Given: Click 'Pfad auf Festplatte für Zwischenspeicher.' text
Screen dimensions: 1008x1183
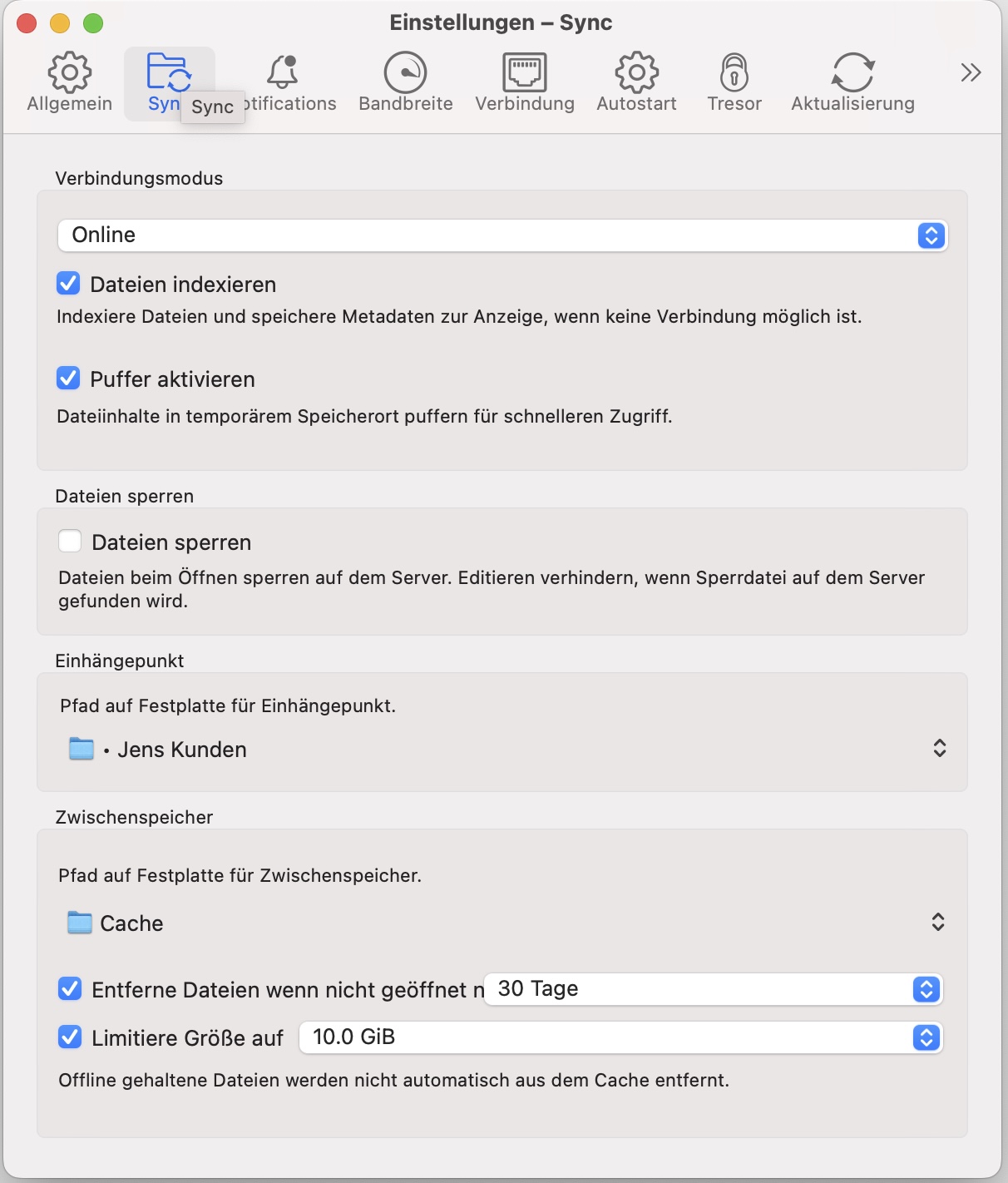Looking at the screenshot, I should (240, 876).
